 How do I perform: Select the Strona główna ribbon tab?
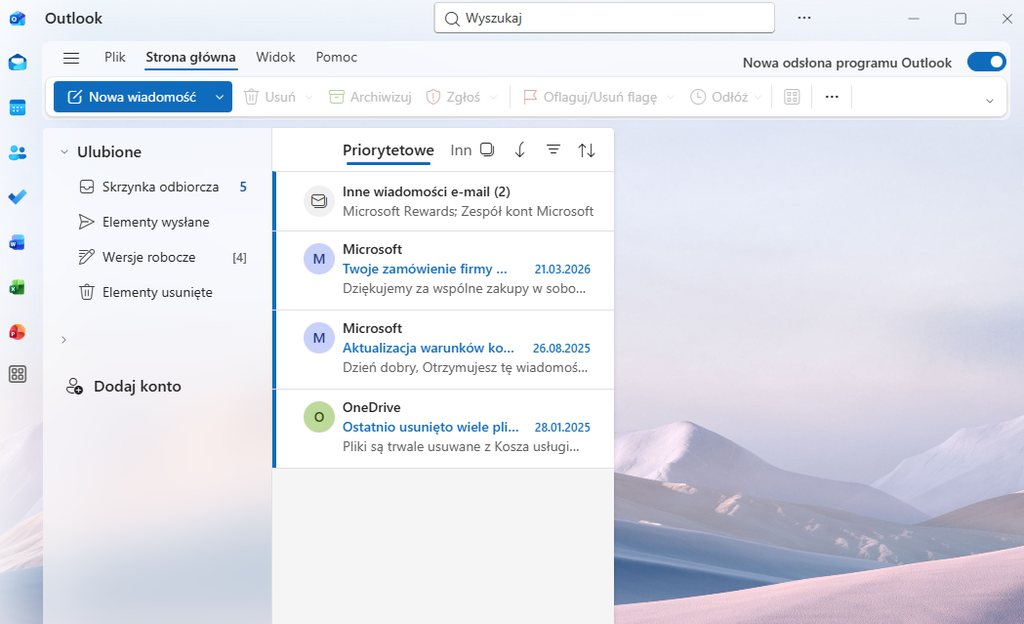pyautogui.click(x=191, y=57)
